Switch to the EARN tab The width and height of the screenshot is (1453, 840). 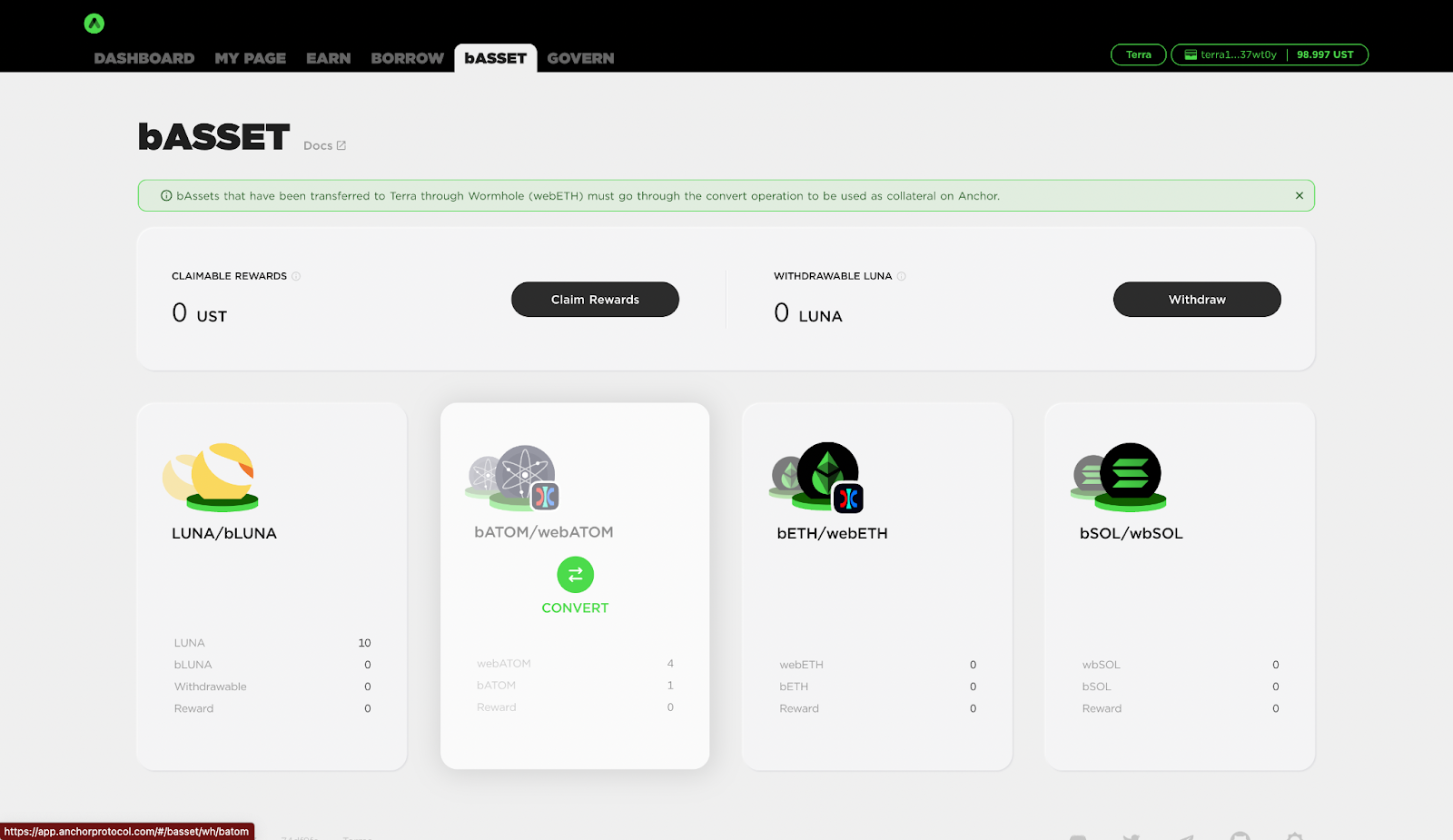329,58
